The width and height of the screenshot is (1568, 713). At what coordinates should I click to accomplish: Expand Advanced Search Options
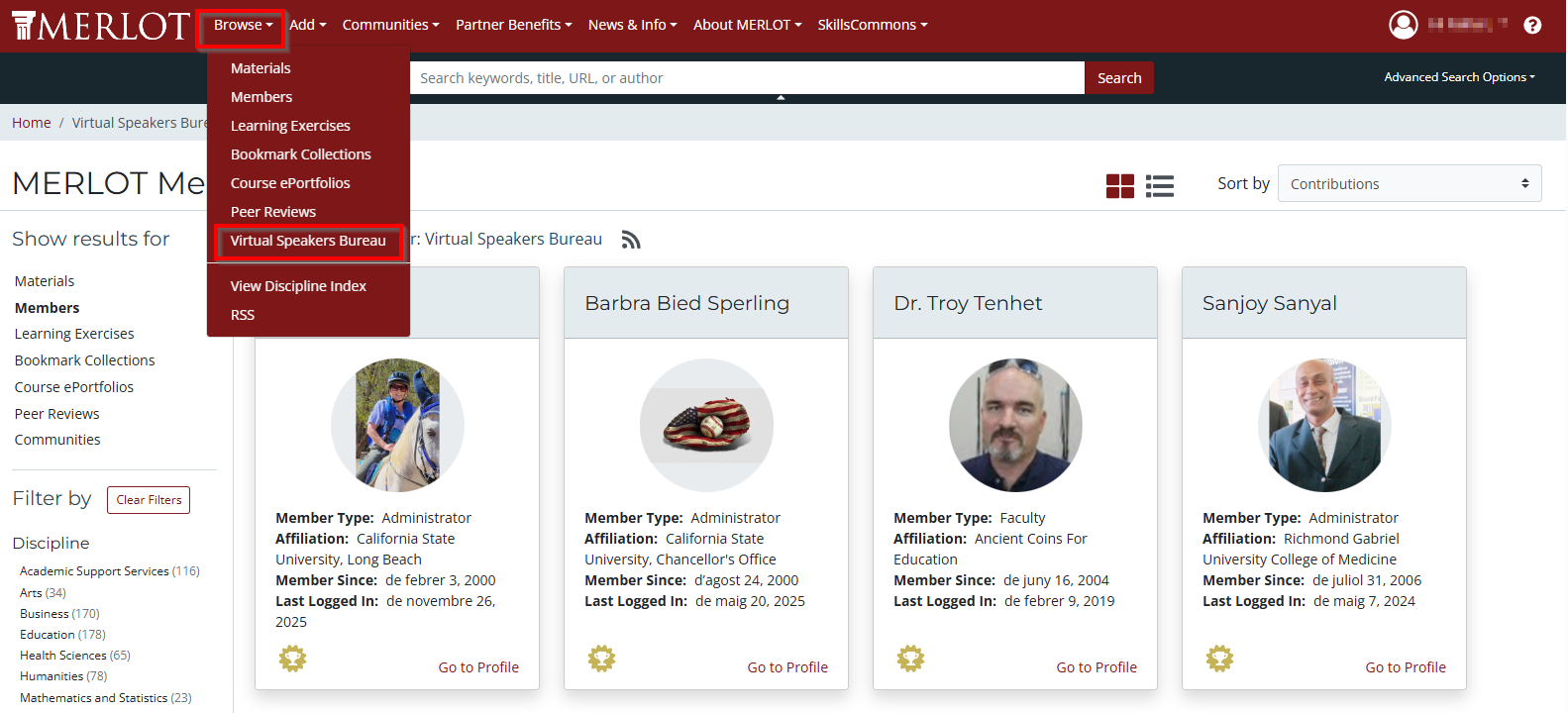point(1458,77)
